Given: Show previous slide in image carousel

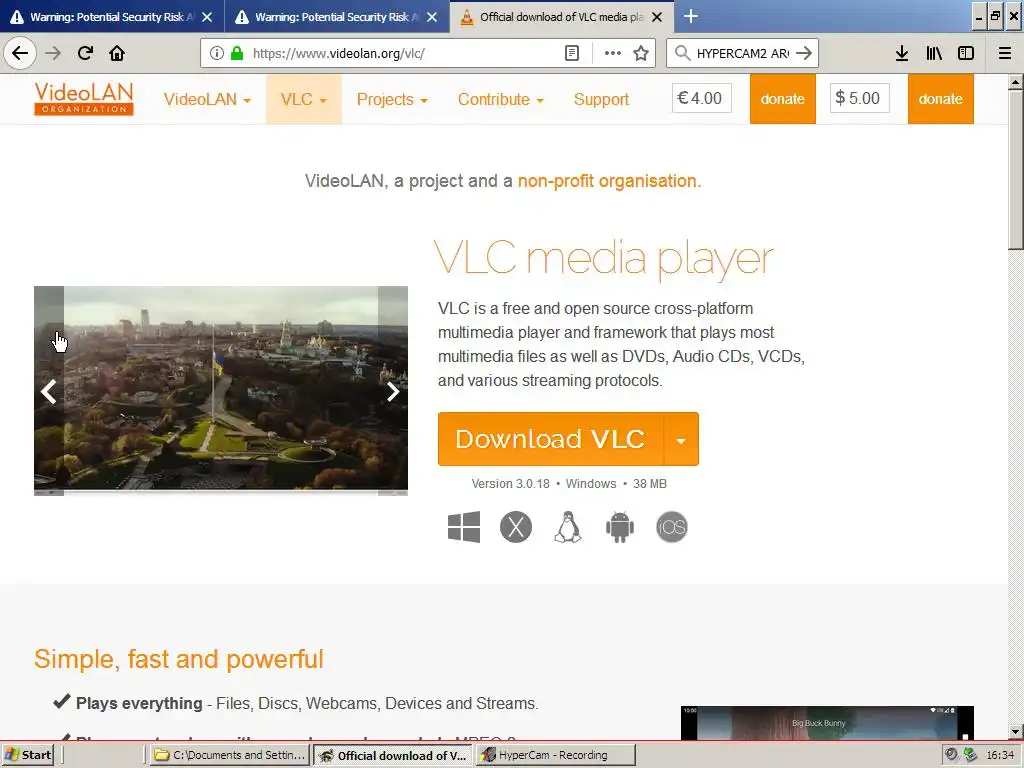Looking at the screenshot, I should coord(49,392).
